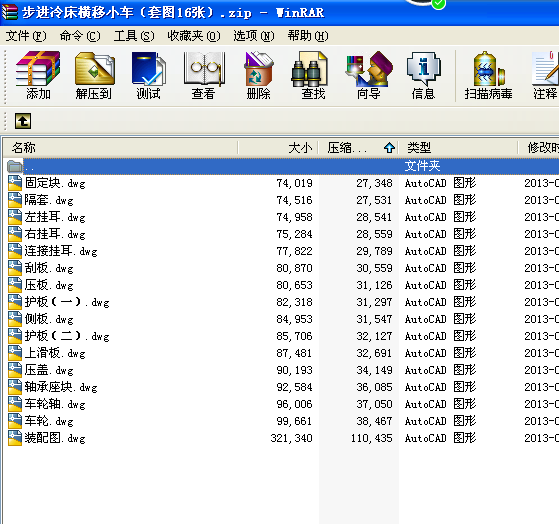Click the file icon of 连接挂耳.dwg
559x524 pixels.
tap(15, 251)
